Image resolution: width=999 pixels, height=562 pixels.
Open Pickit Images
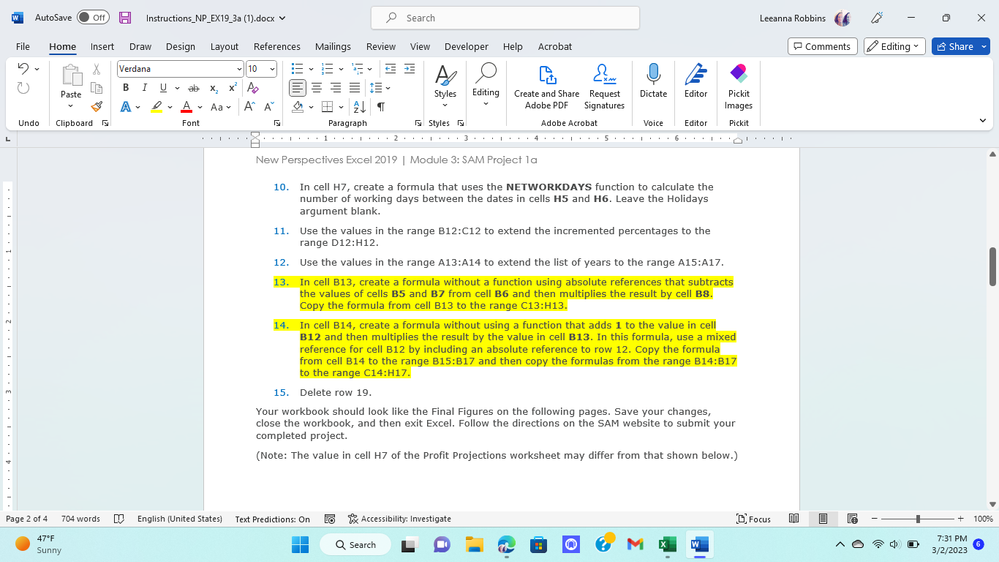[738, 87]
